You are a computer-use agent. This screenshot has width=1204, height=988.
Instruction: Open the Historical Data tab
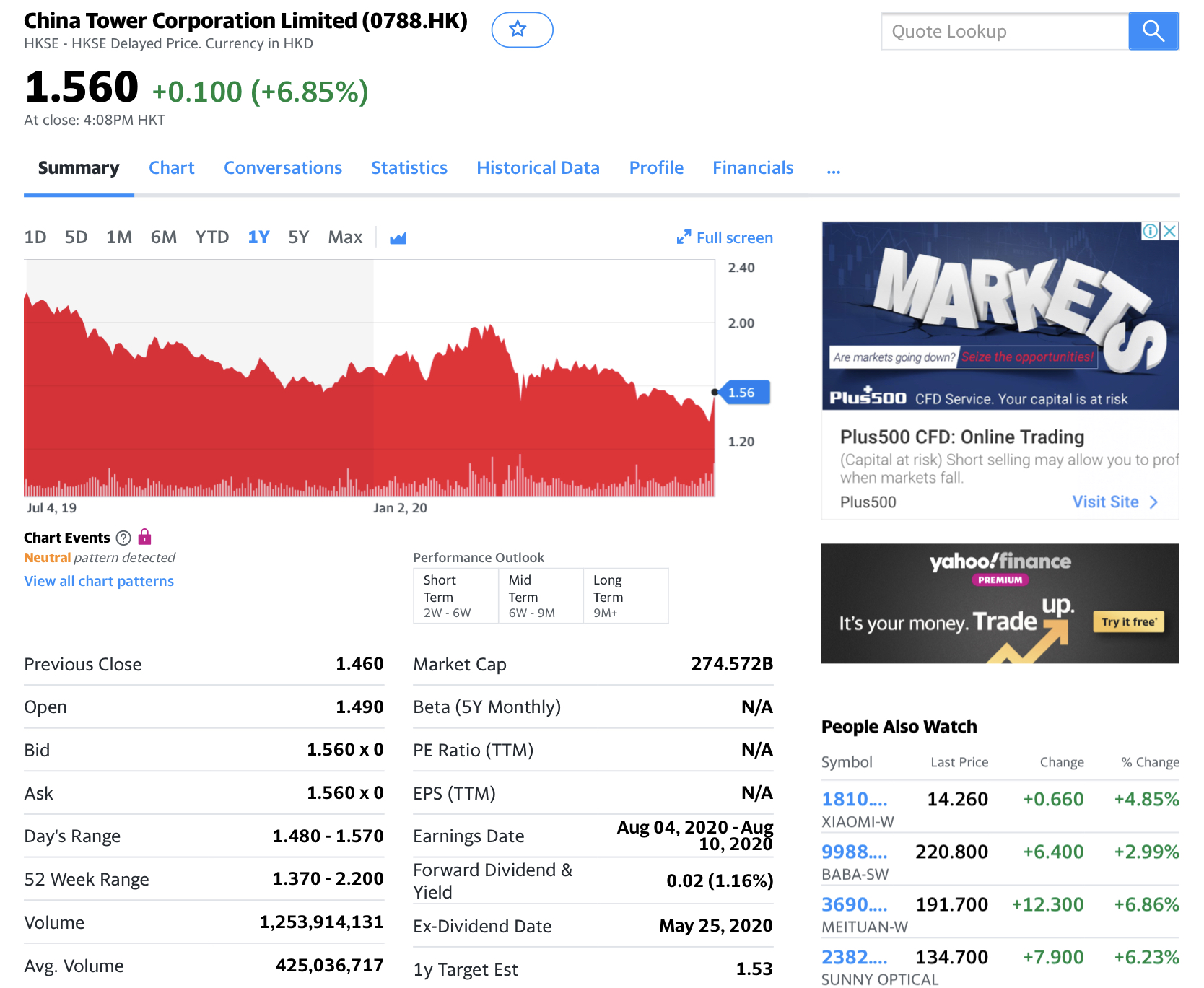coord(538,168)
